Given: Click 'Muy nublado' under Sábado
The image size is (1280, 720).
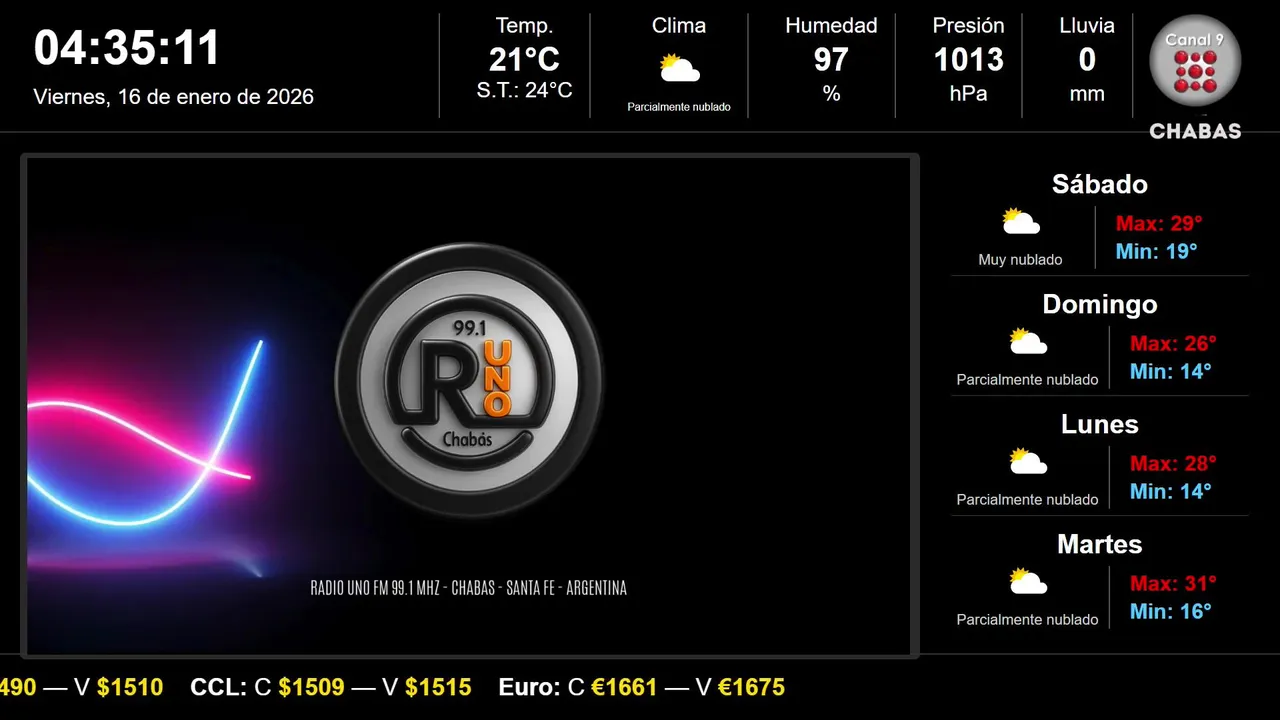Looking at the screenshot, I should point(1020,260).
